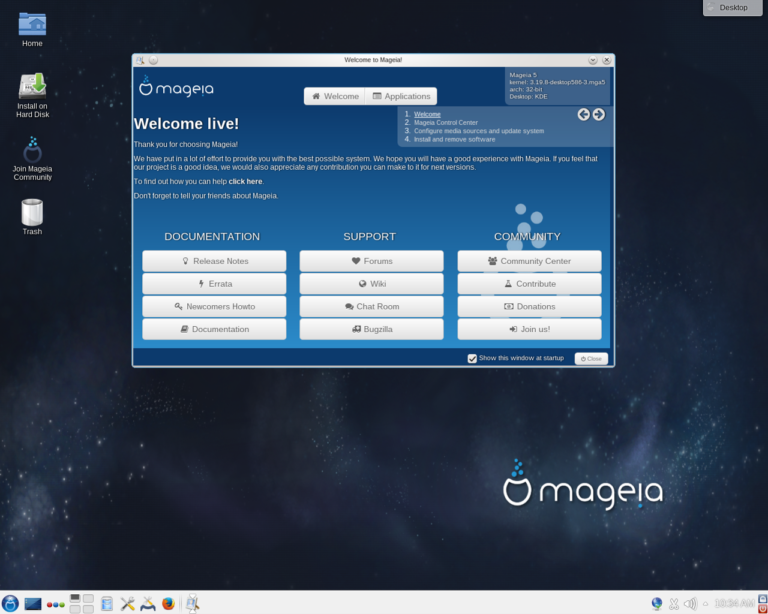This screenshot has height=614, width=768.
Task: Open the system tools wrench taskbar icon
Action: pyautogui.click(x=128, y=603)
